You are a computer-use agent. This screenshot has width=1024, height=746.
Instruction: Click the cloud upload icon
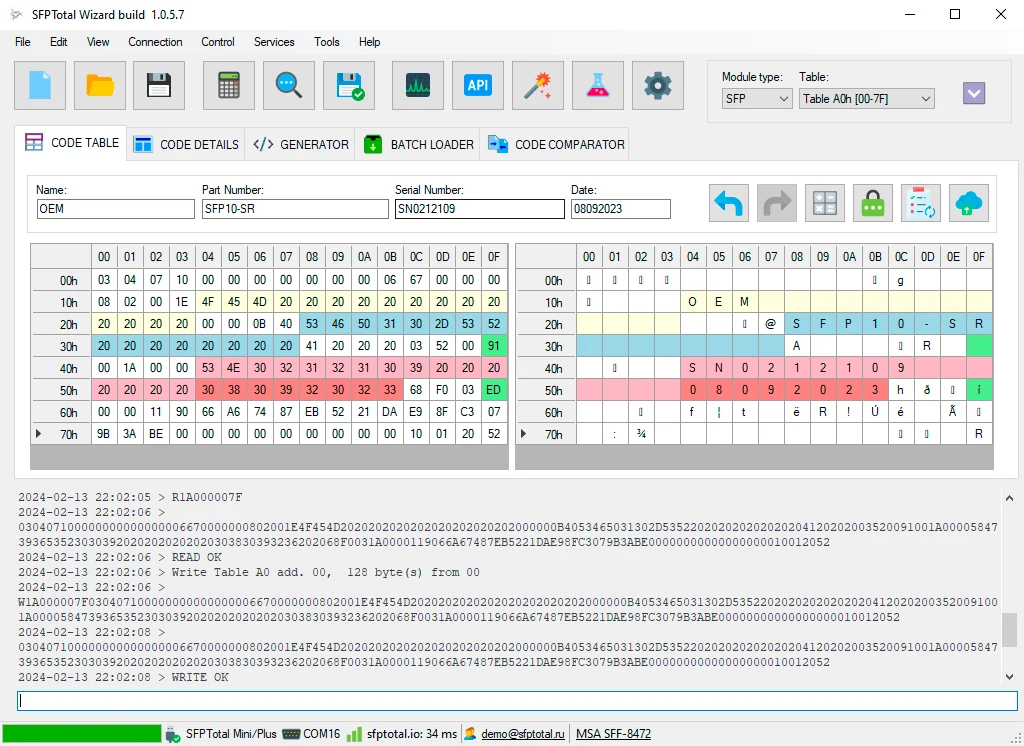tap(969, 203)
